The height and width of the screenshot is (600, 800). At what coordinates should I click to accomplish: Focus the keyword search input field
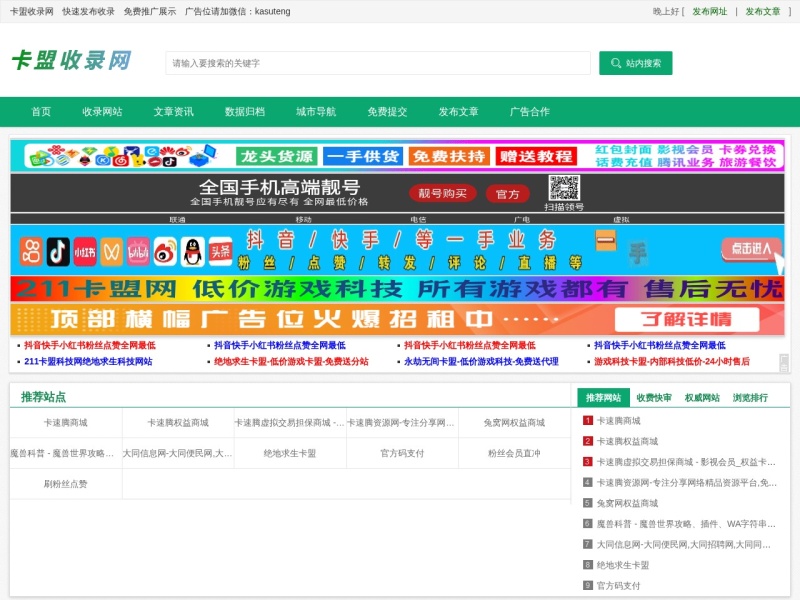[378, 63]
